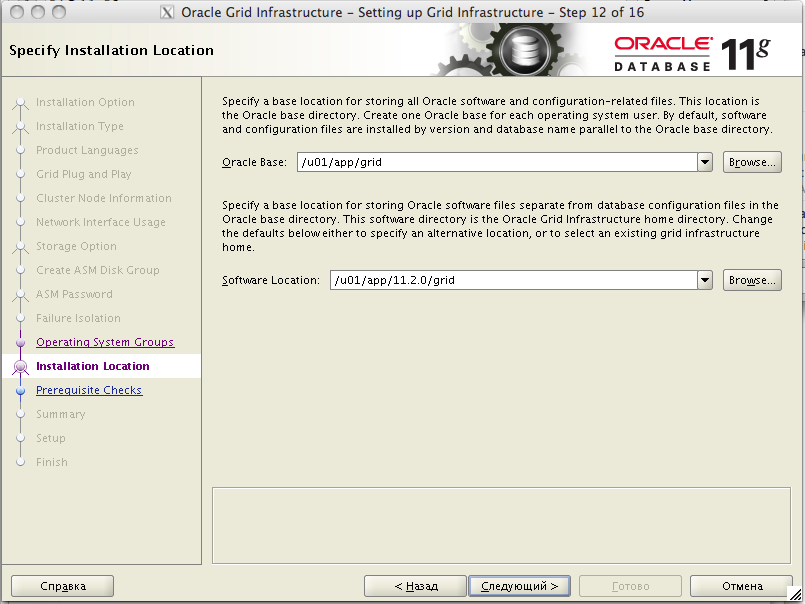Click the Oracle 11g Database logo
Screen dimensions: 805x604
click(691, 53)
